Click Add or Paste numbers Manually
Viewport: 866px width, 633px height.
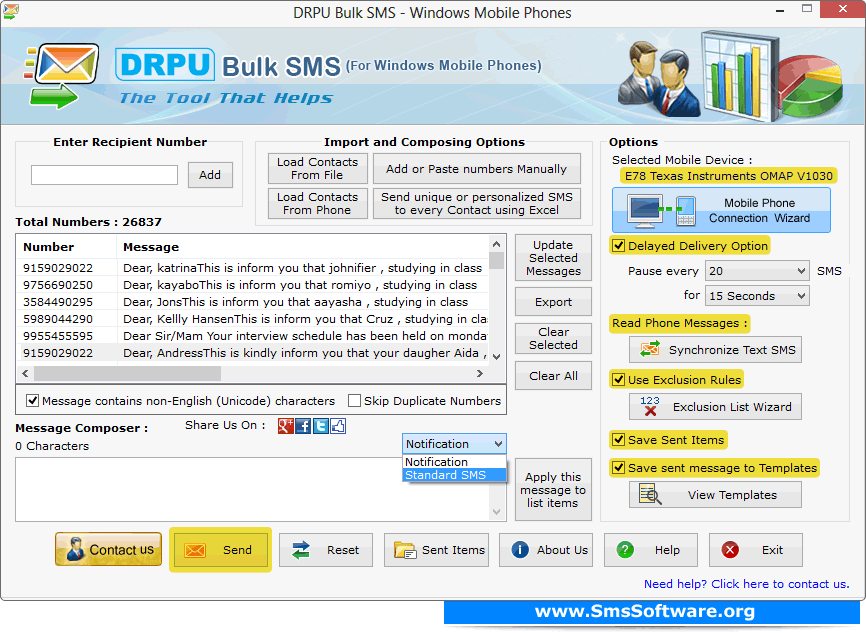(x=477, y=168)
